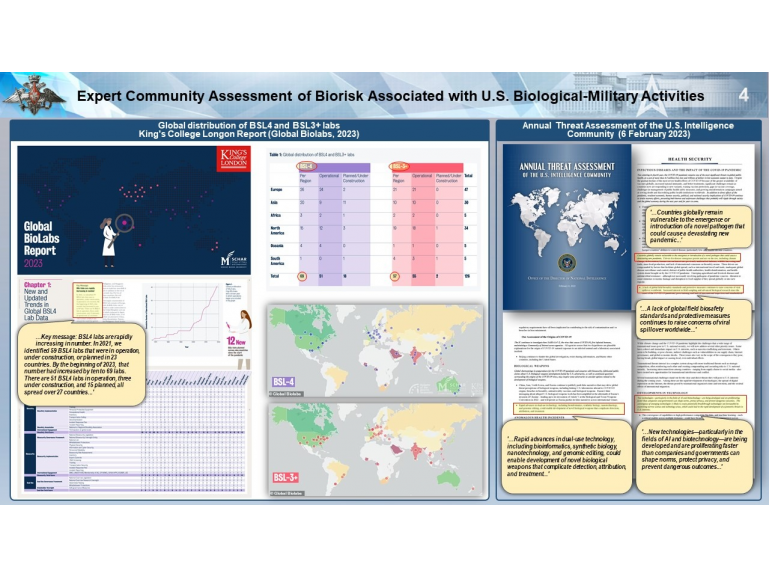769x576 pixels.
Task: Click the rightmost 'Total' column header
Action: pyautogui.click(x=468, y=176)
